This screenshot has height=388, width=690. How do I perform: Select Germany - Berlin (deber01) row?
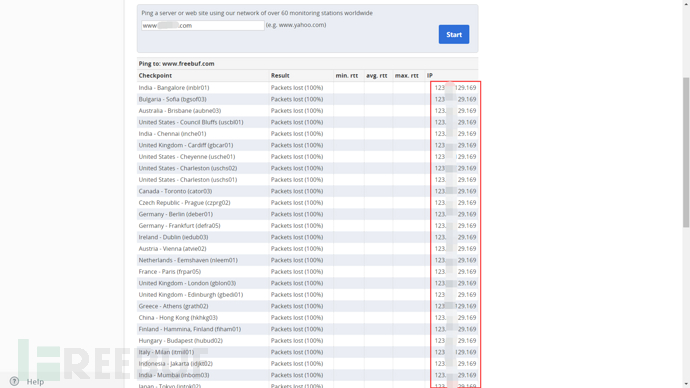click(x=307, y=214)
